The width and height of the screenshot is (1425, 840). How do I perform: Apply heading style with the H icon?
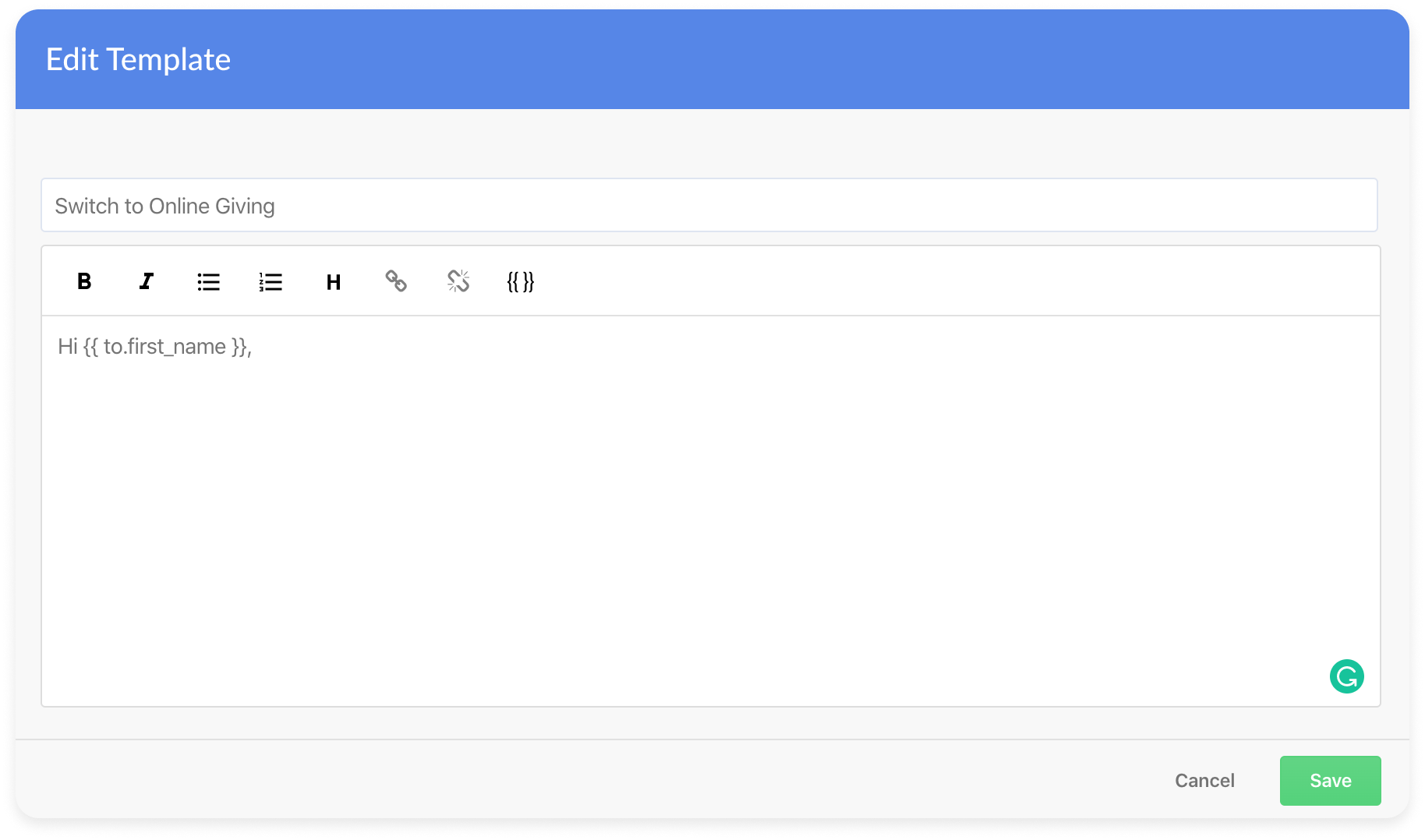coord(334,281)
